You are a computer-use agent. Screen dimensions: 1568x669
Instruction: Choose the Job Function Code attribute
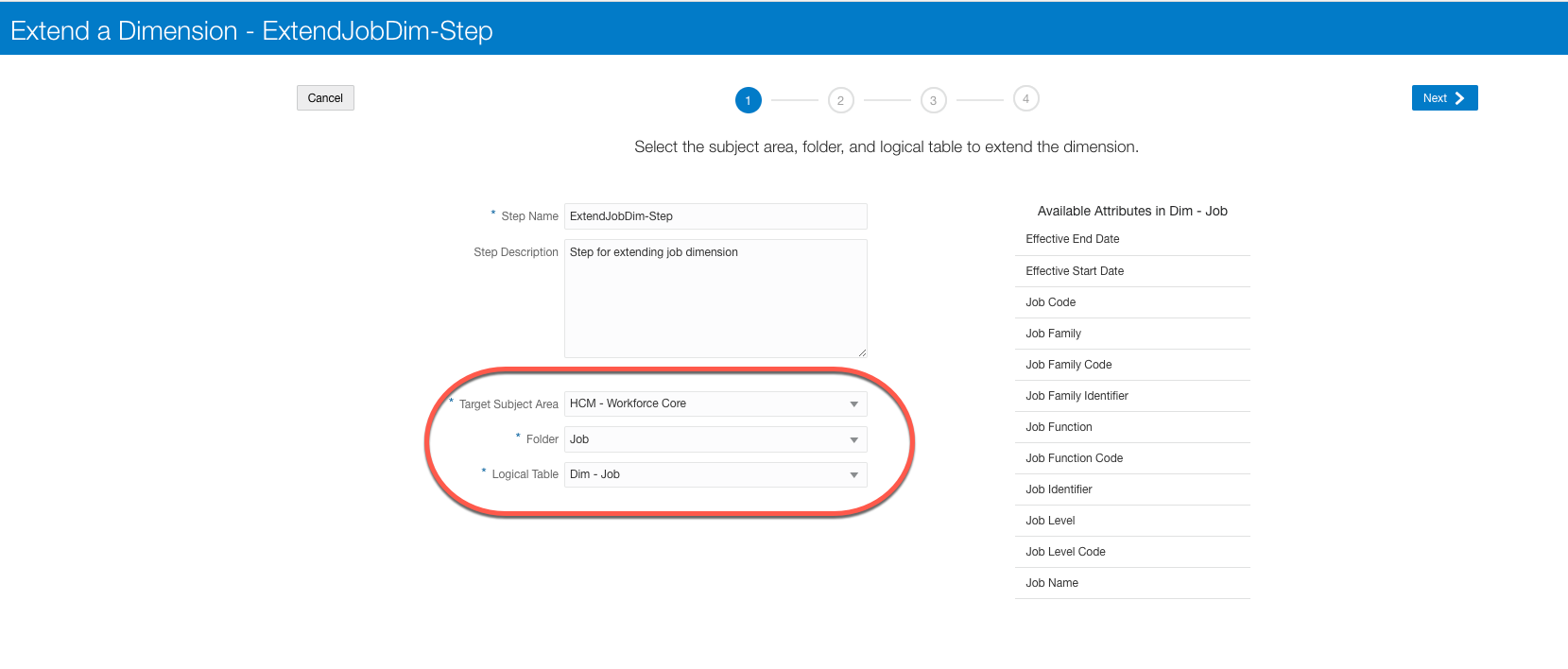(x=1075, y=458)
